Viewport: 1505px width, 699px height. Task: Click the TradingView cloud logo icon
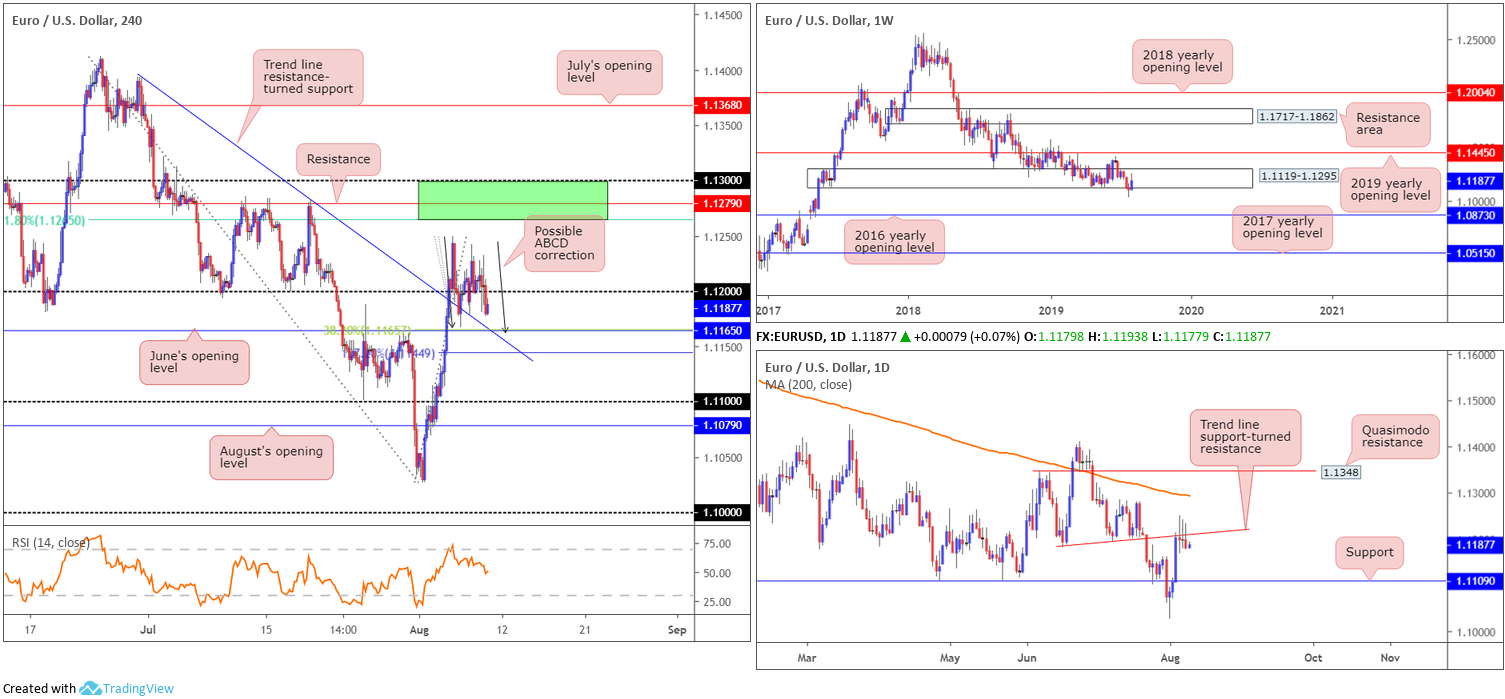coord(90,688)
